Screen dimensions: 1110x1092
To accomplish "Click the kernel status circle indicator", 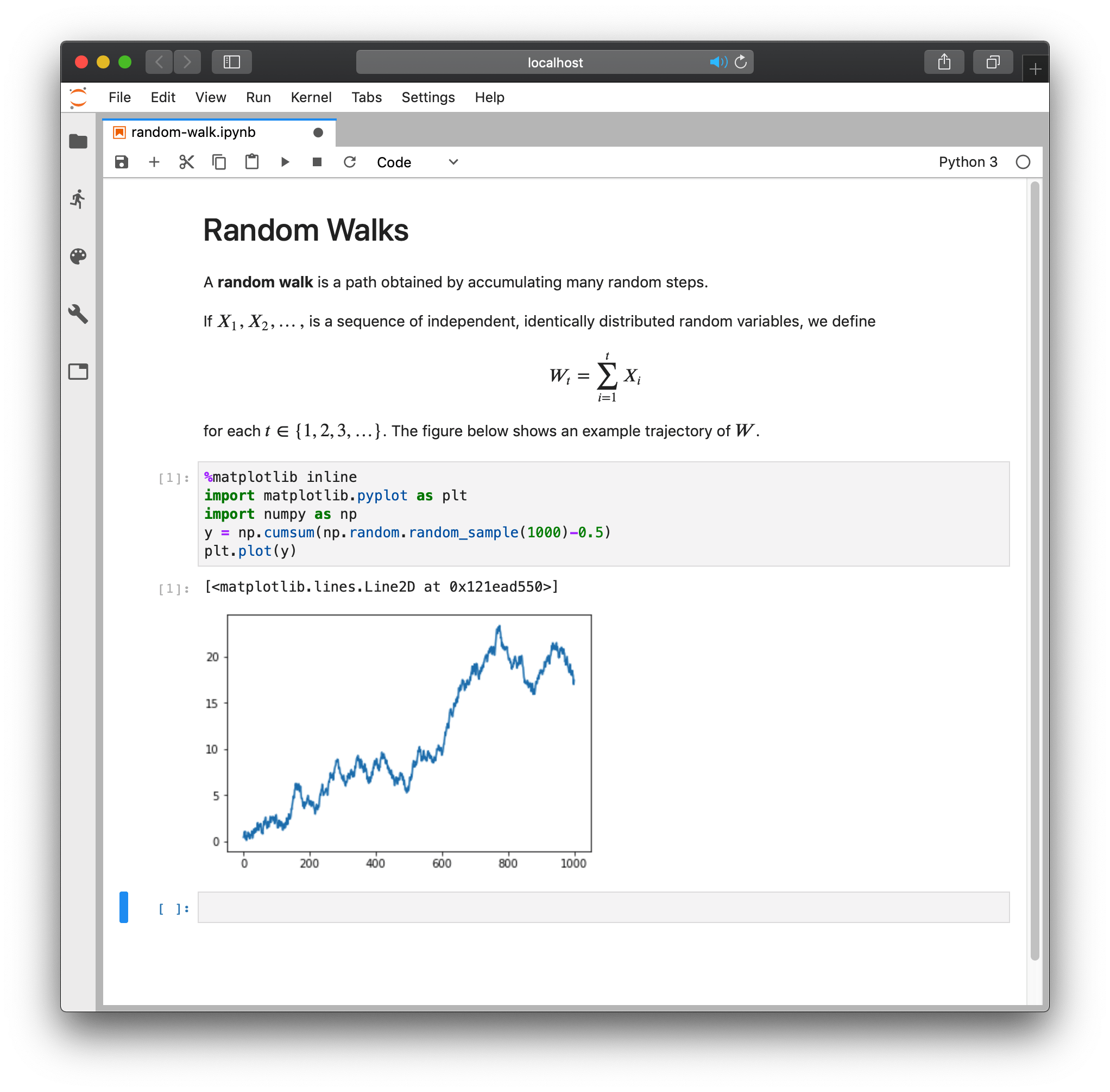I will (x=1023, y=162).
